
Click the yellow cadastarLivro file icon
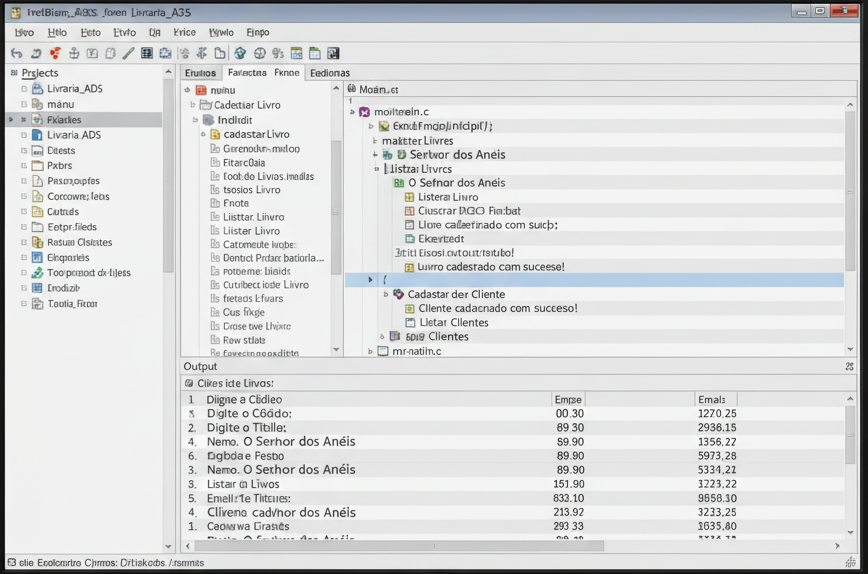pos(215,135)
